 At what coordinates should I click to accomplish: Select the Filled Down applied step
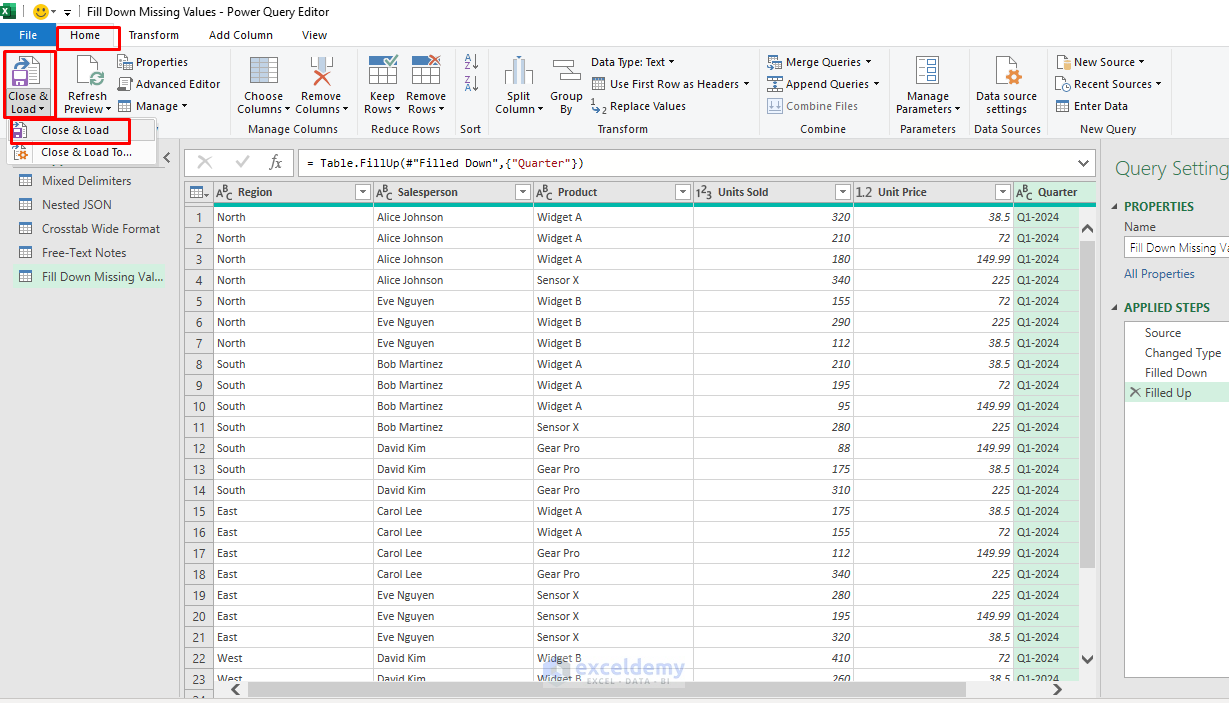coord(1176,373)
